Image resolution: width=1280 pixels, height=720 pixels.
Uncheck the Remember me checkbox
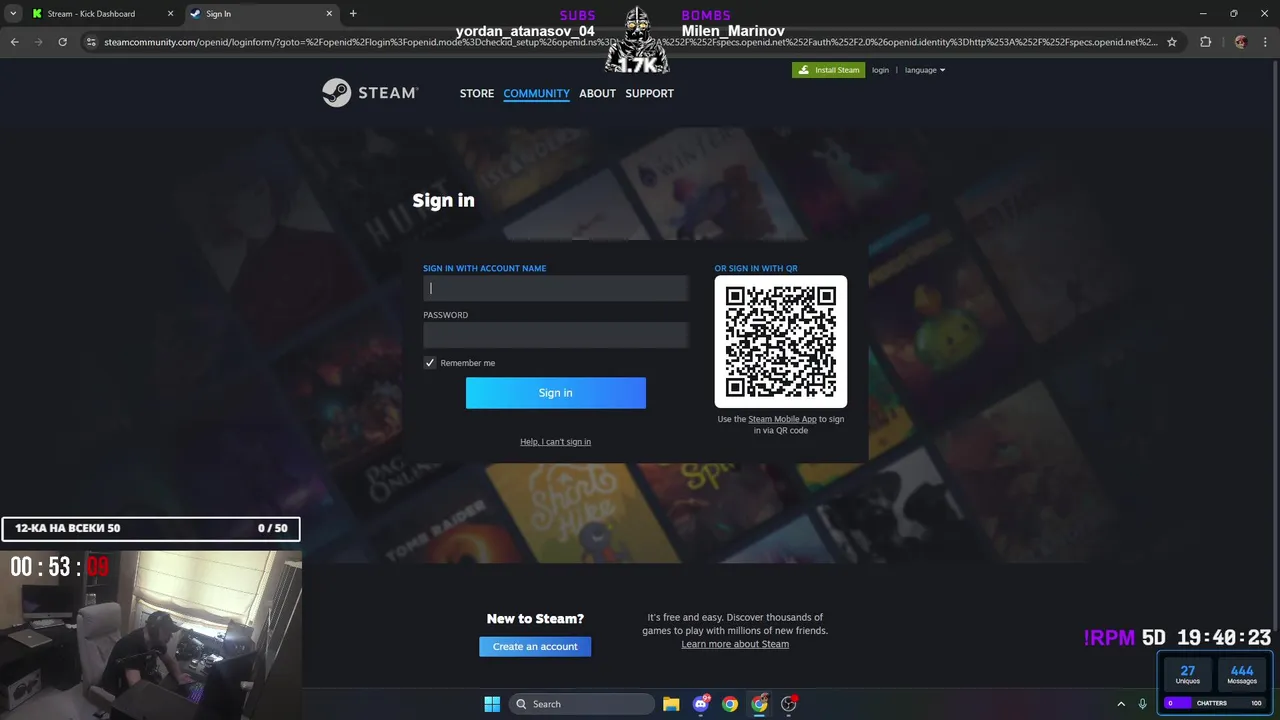[x=430, y=363]
